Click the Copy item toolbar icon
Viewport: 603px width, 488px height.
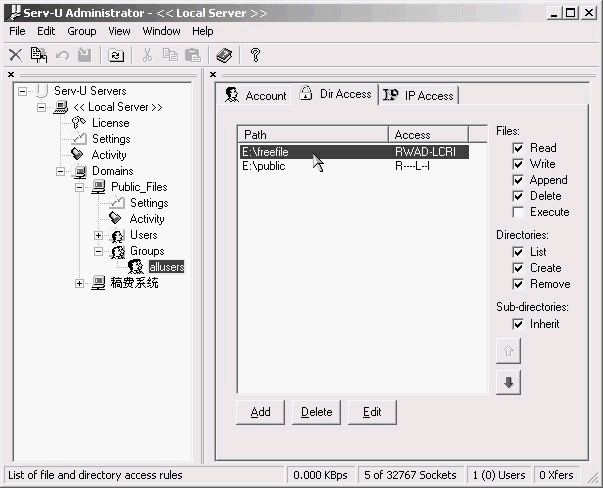(x=39, y=55)
